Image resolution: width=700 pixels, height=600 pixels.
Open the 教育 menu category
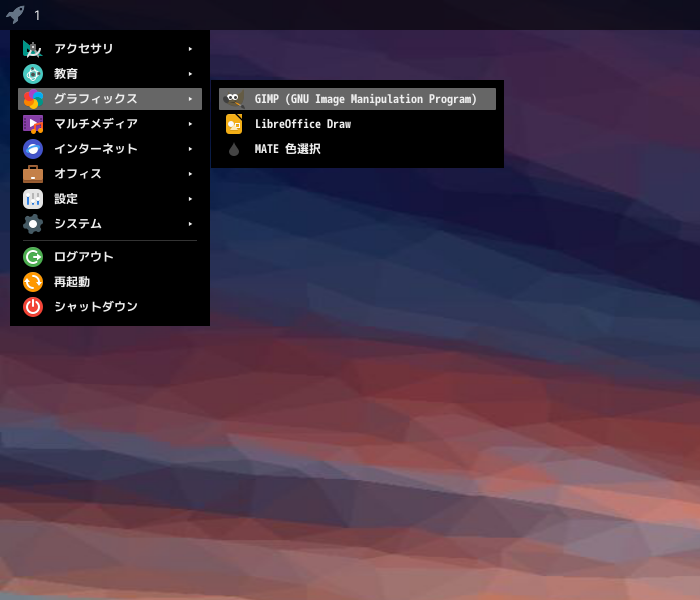tap(110, 74)
